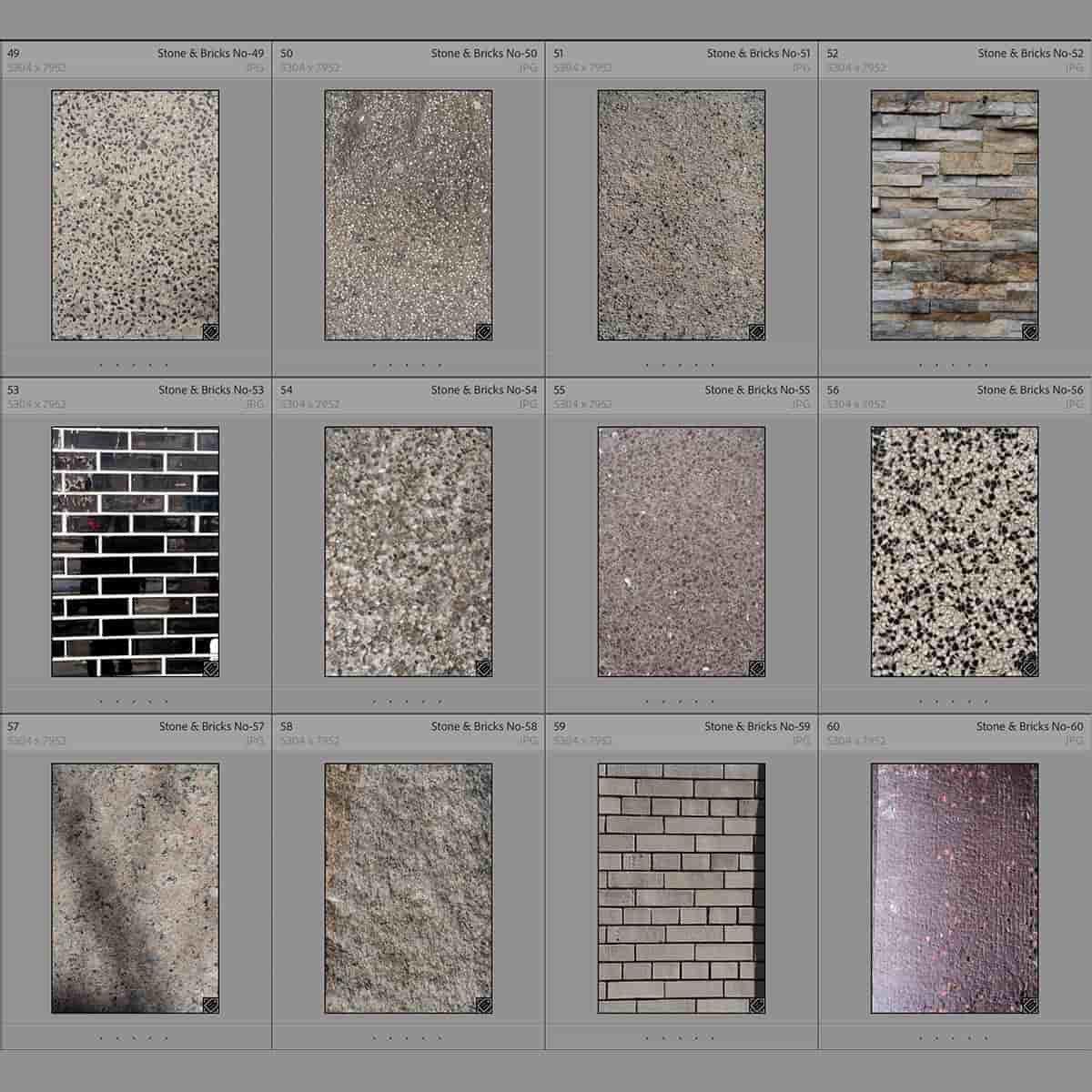Click the badge icon on Stone & Bricks No-50 thumbnail
The width and height of the screenshot is (1092, 1092).
(484, 331)
